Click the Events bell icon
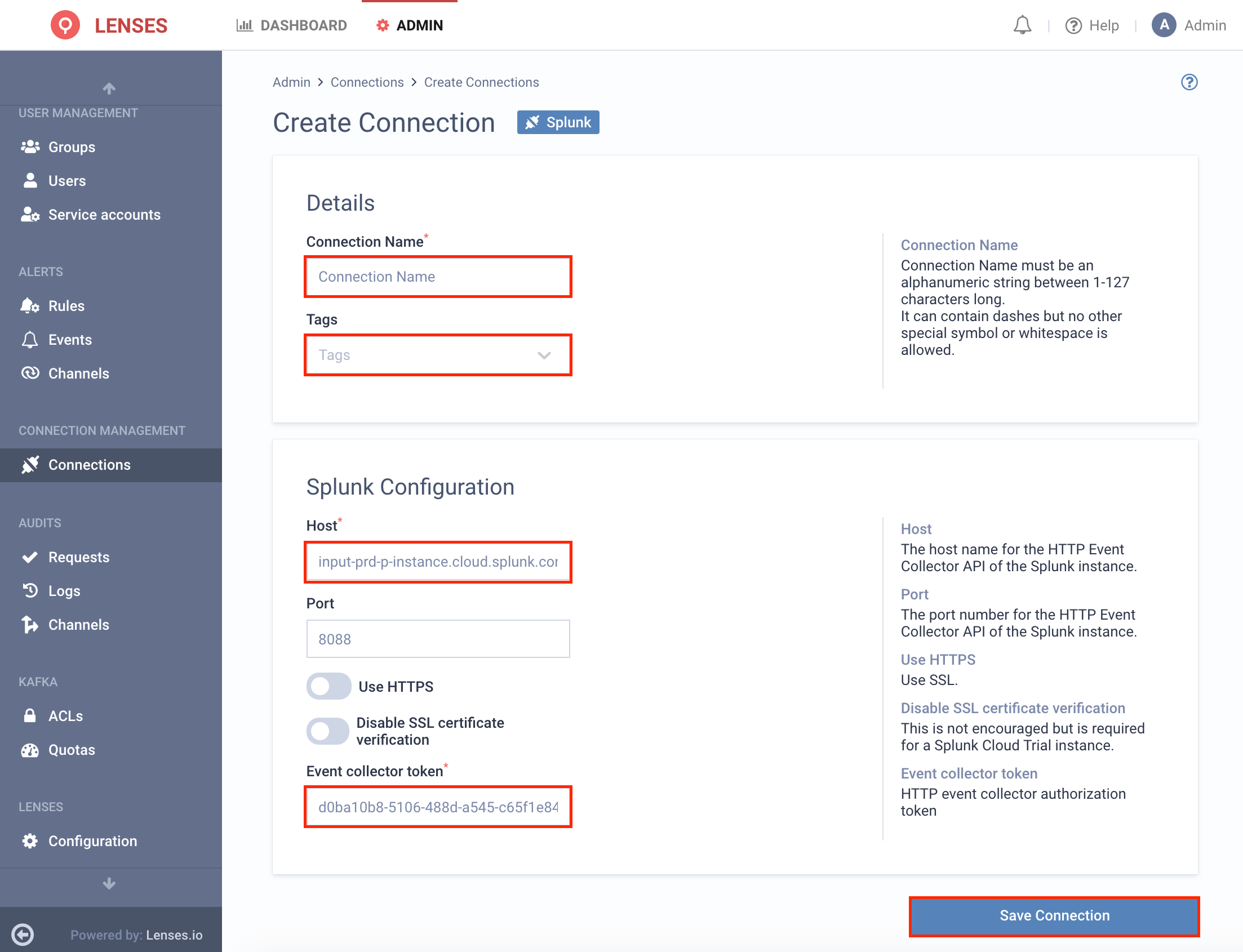 coord(30,340)
